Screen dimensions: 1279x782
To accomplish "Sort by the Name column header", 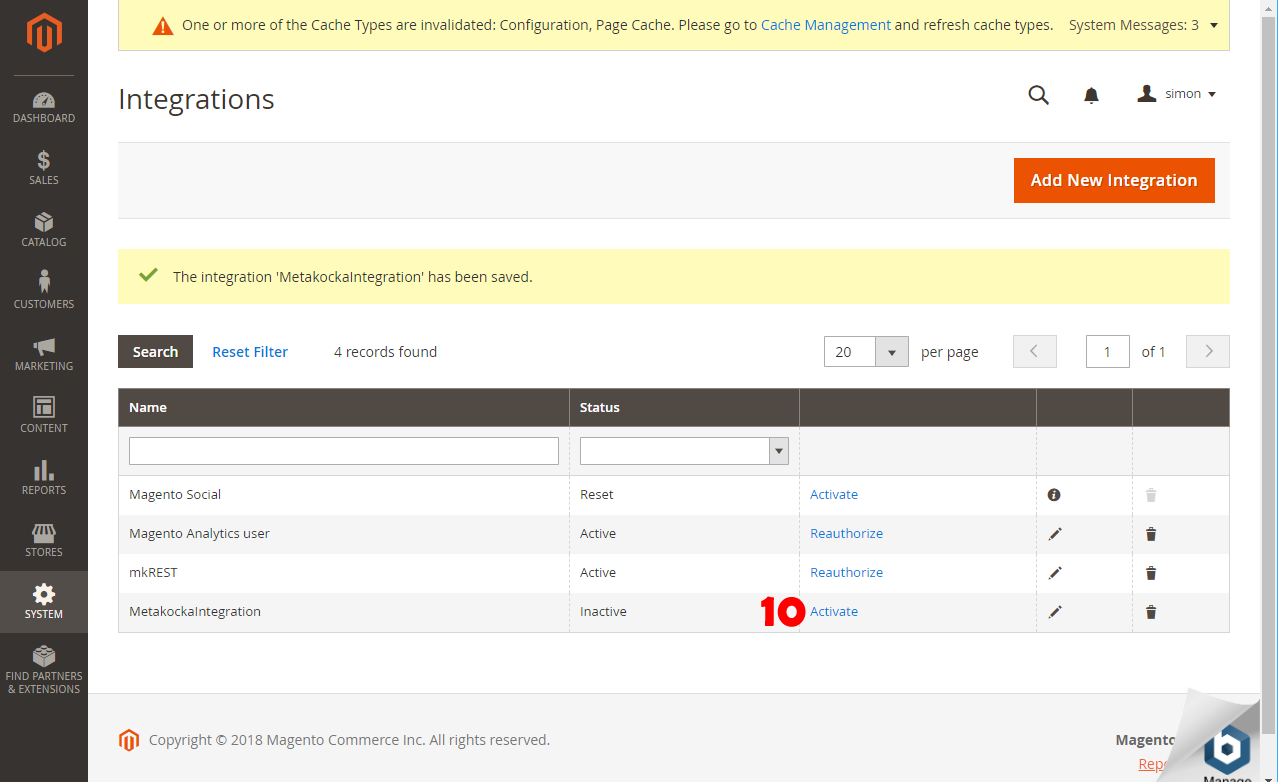I will coord(344,408).
